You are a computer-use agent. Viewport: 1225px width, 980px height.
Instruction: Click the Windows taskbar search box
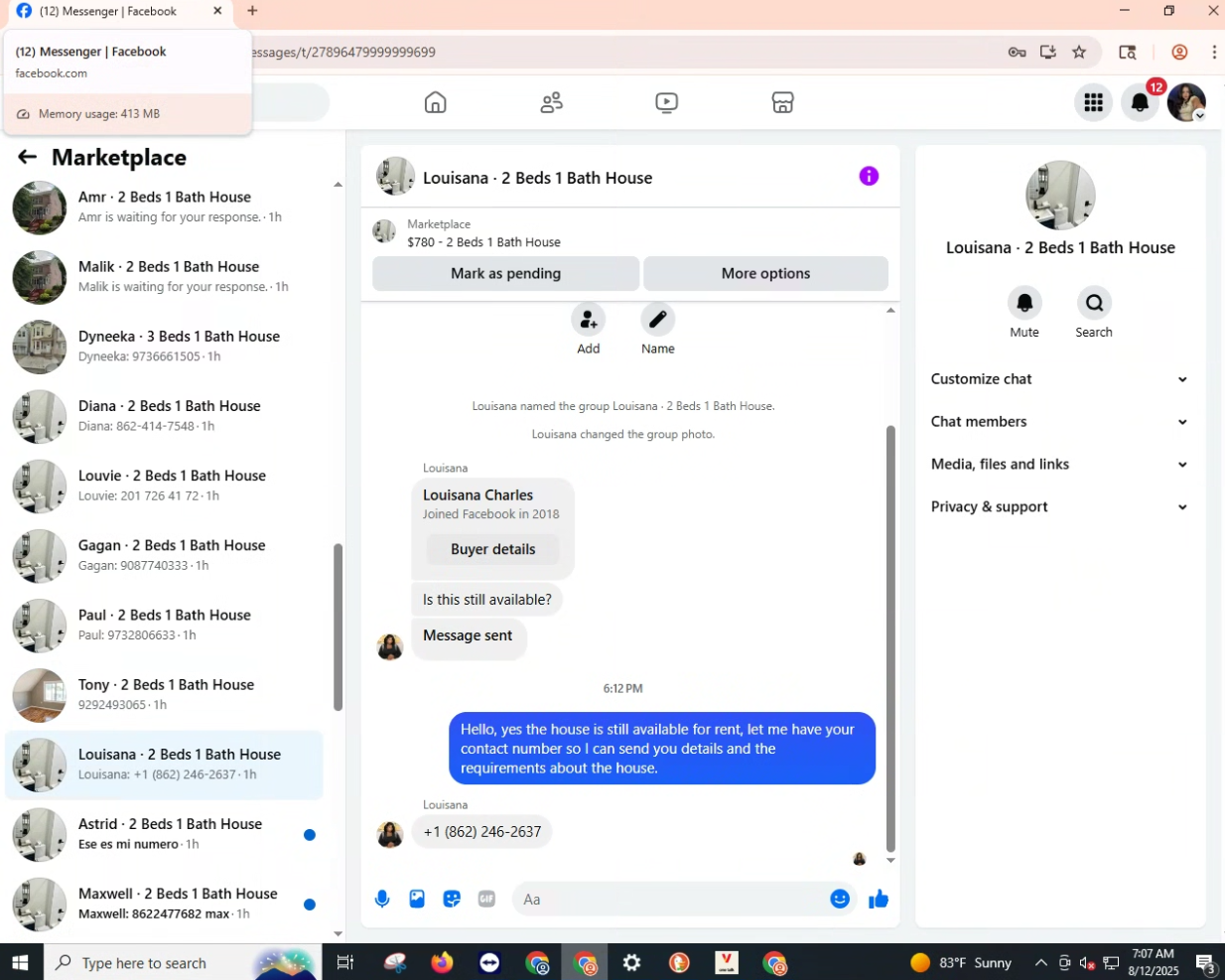pyautogui.click(x=184, y=962)
